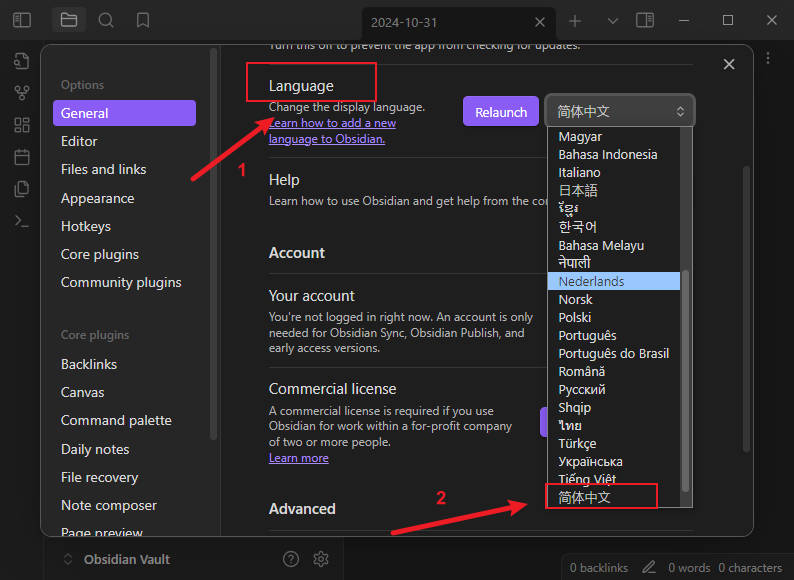Toggle the left sidebar icon
The width and height of the screenshot is (794, 580).
(22, 20)
